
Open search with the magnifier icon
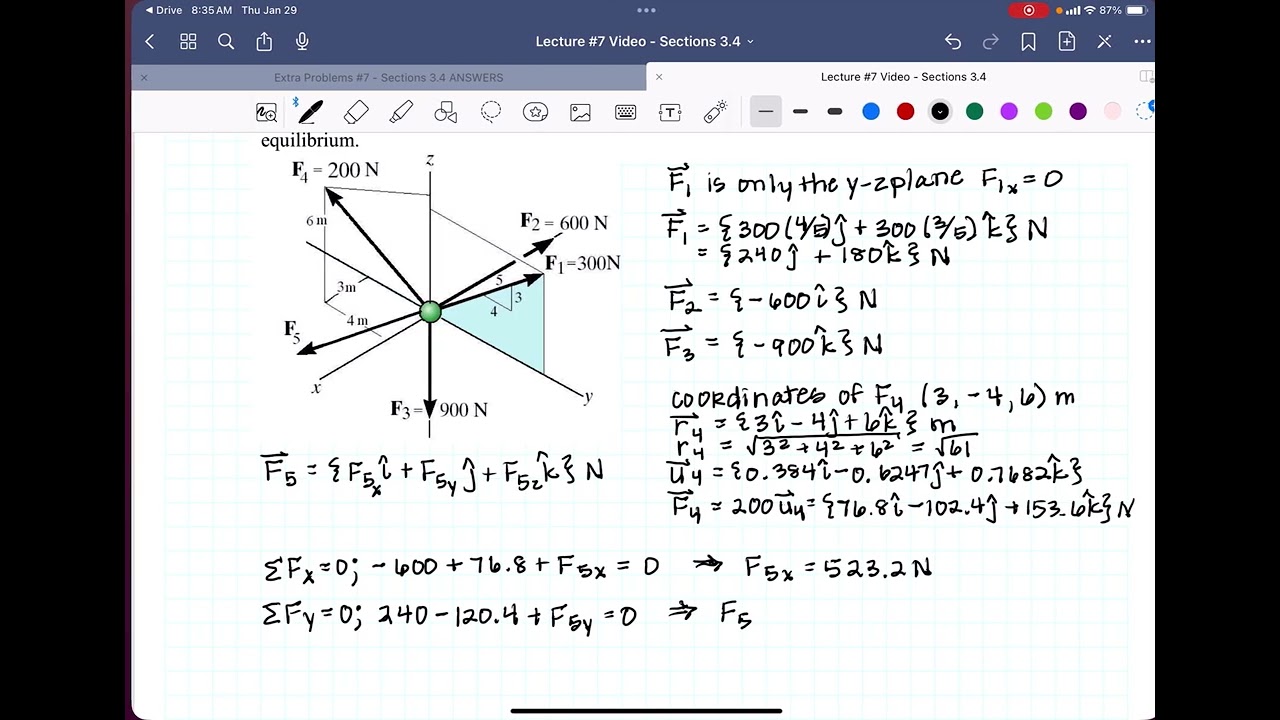tap(226, 42)
